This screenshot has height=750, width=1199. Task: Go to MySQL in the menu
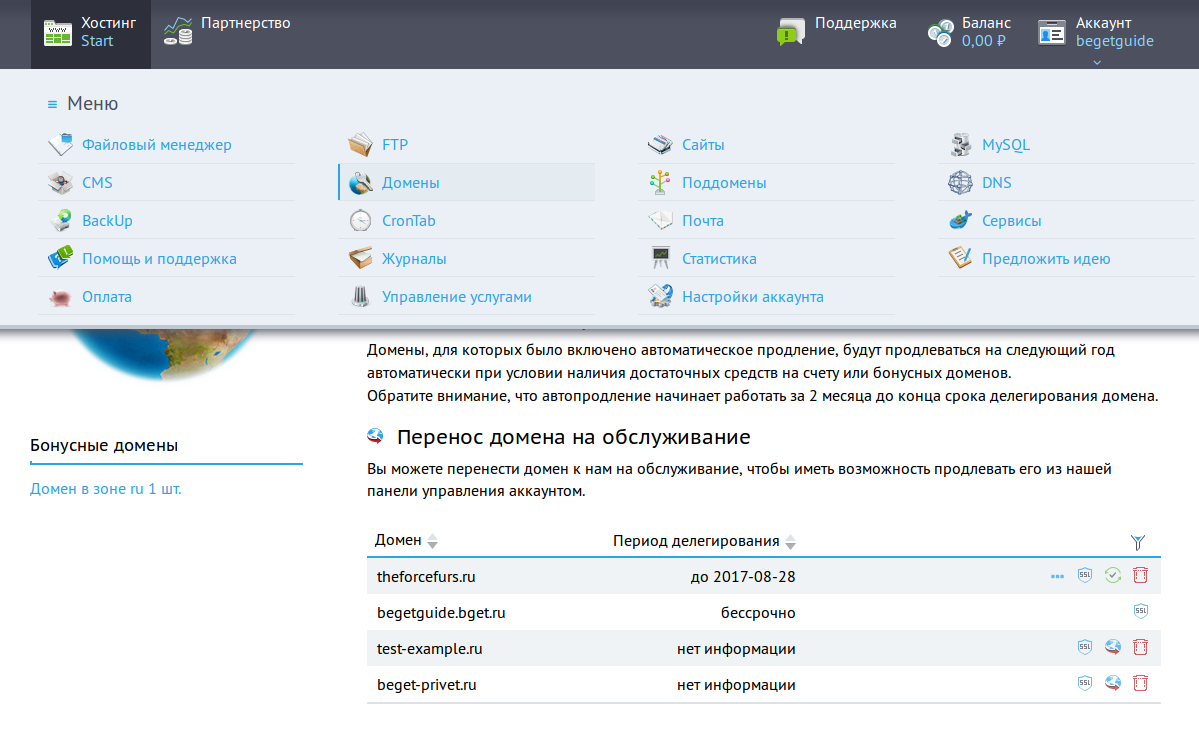1005,145
